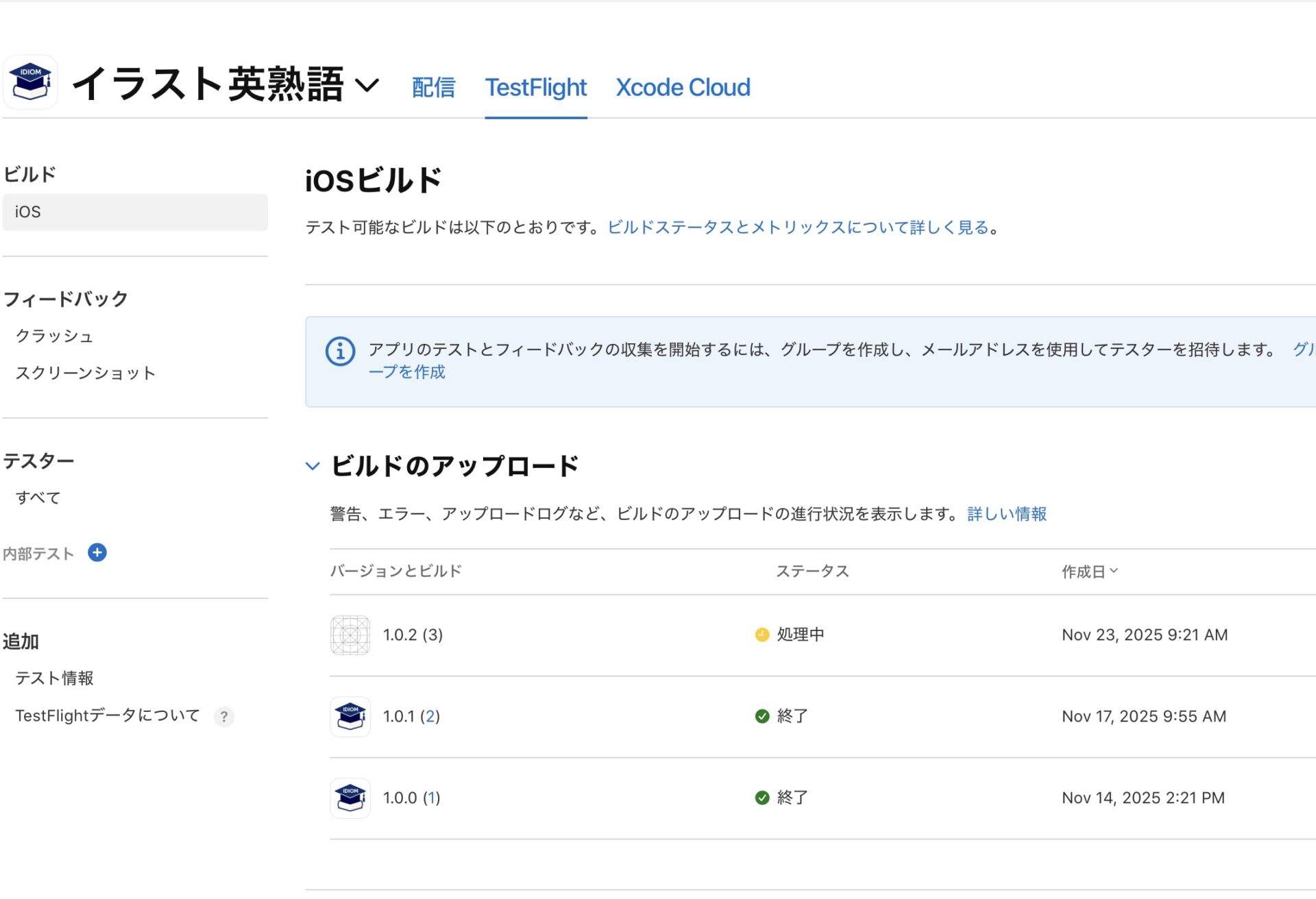
Task: Open the Xcode Cloud tab
Action: pos(683,88)
